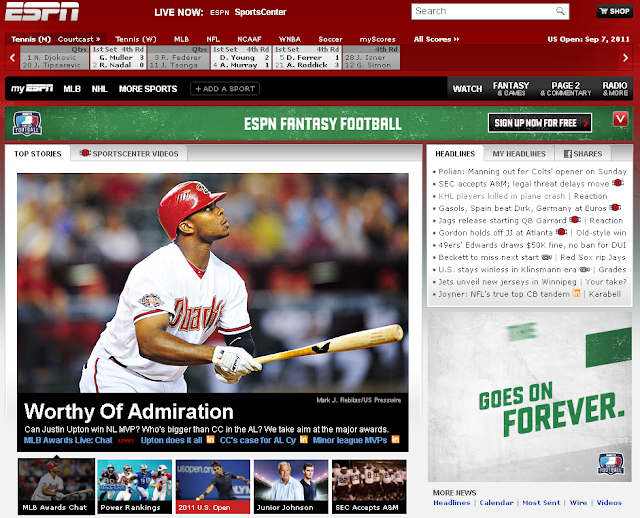
Task: Open MLB in the myESPN bar
Action: pyautogui.click(x=72, y=89)
